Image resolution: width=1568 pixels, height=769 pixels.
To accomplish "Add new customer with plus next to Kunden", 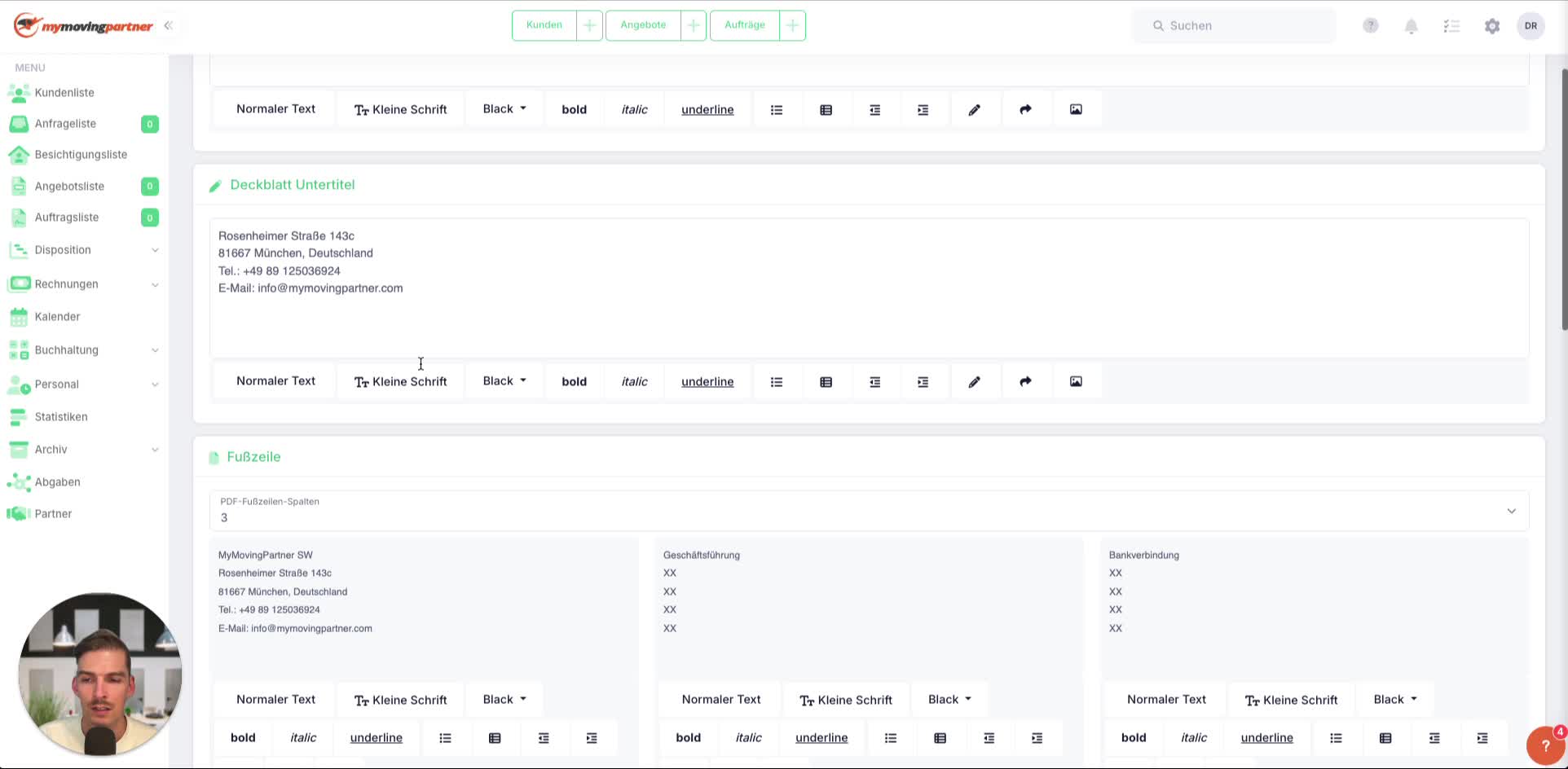I will 589,25.
